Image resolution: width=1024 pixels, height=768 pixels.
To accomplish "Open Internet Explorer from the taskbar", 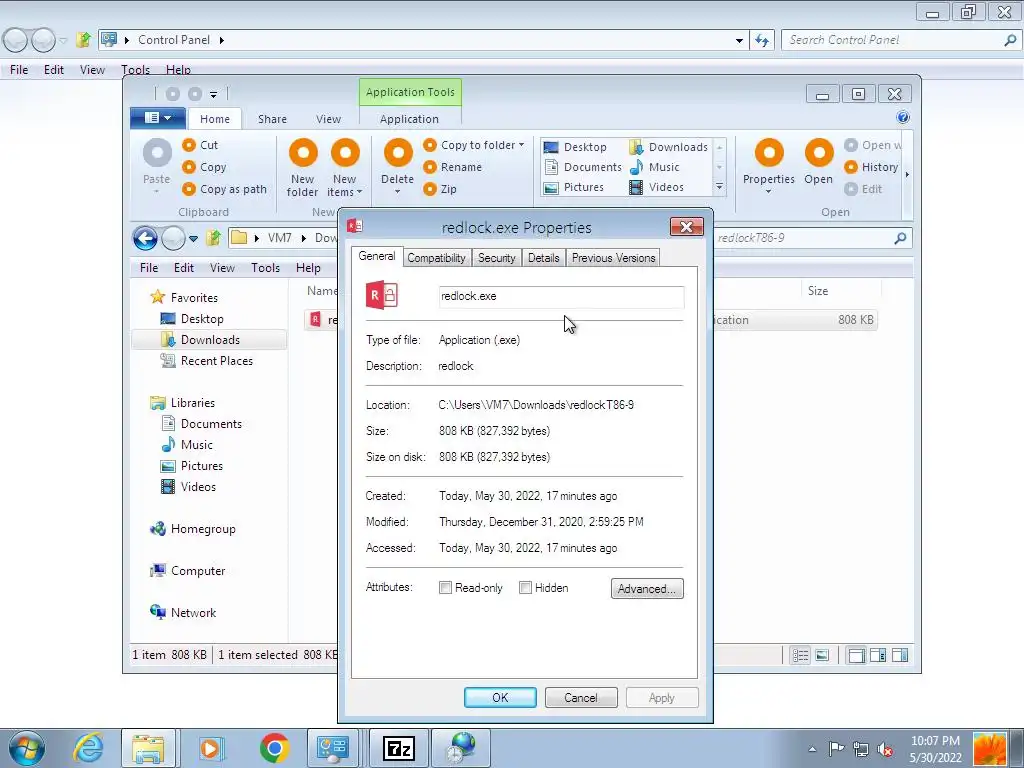I will [x=89, y=748].
